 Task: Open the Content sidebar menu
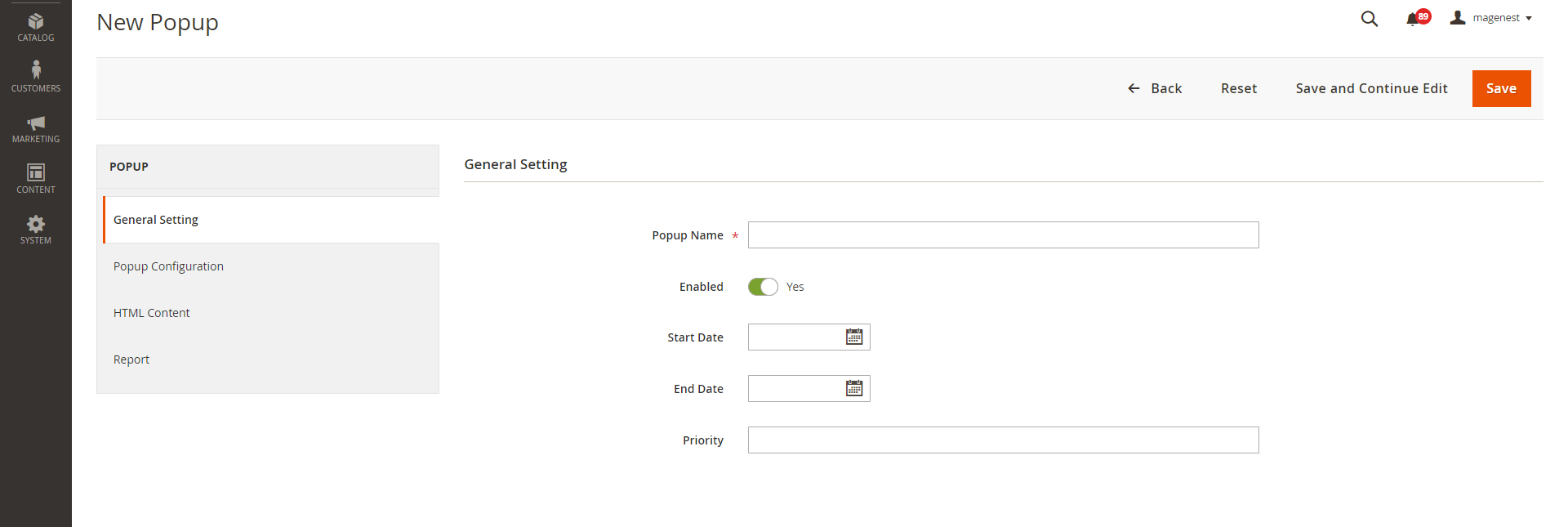pos(36,178)
